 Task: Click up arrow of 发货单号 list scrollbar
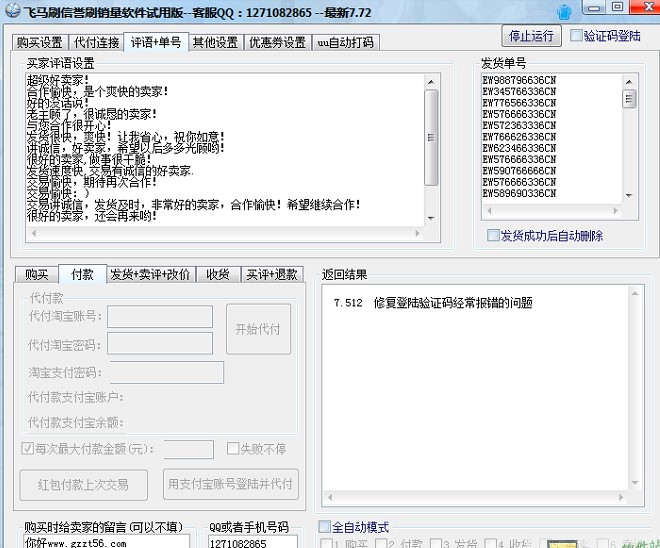[x=629, y=82]
